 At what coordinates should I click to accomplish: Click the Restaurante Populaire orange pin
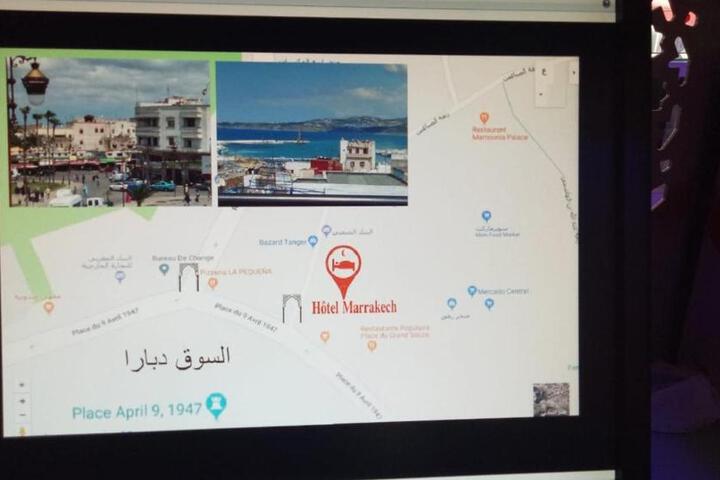[x=372, y=345]
